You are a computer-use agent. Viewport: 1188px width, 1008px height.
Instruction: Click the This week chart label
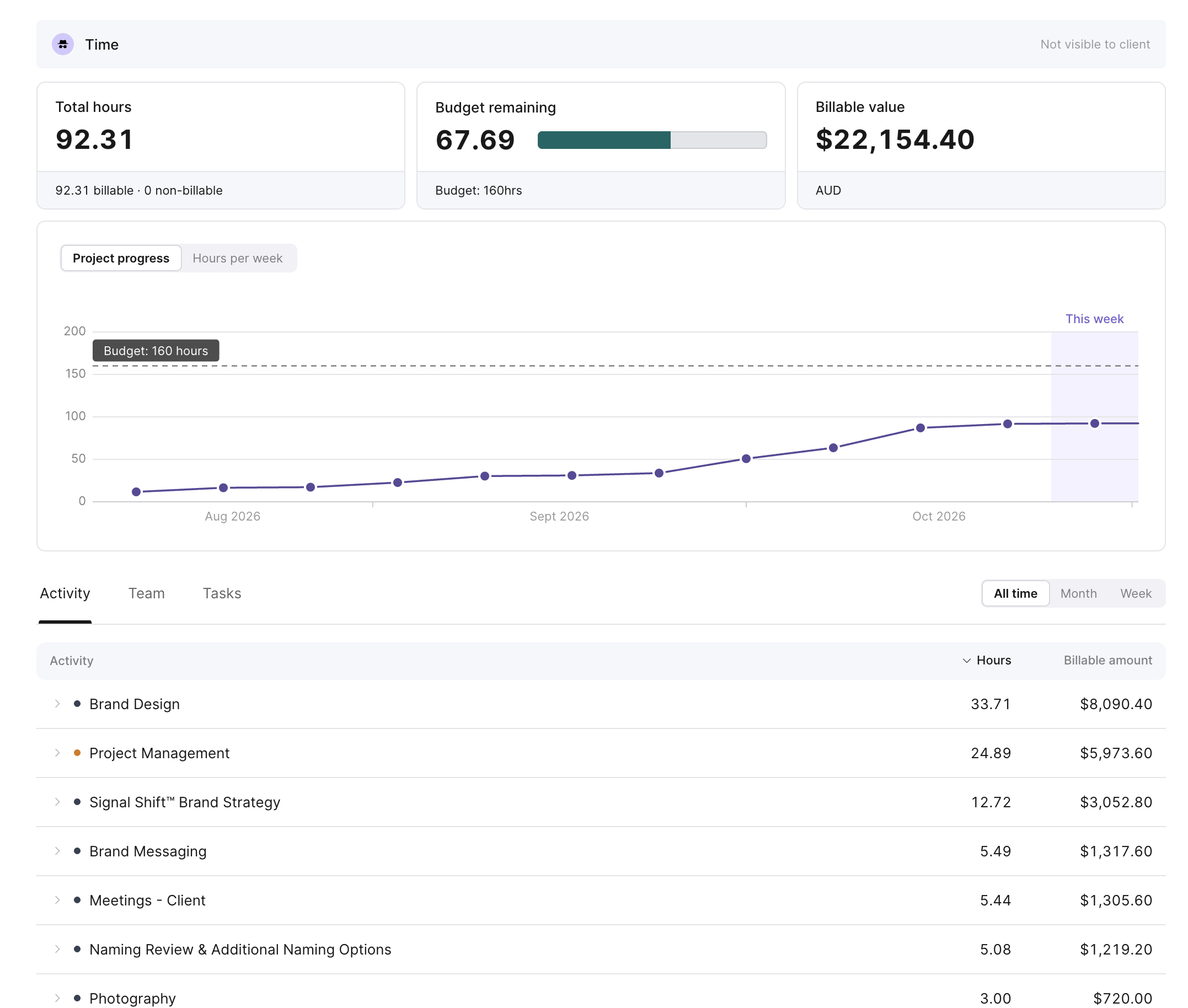click(1094, 319)
